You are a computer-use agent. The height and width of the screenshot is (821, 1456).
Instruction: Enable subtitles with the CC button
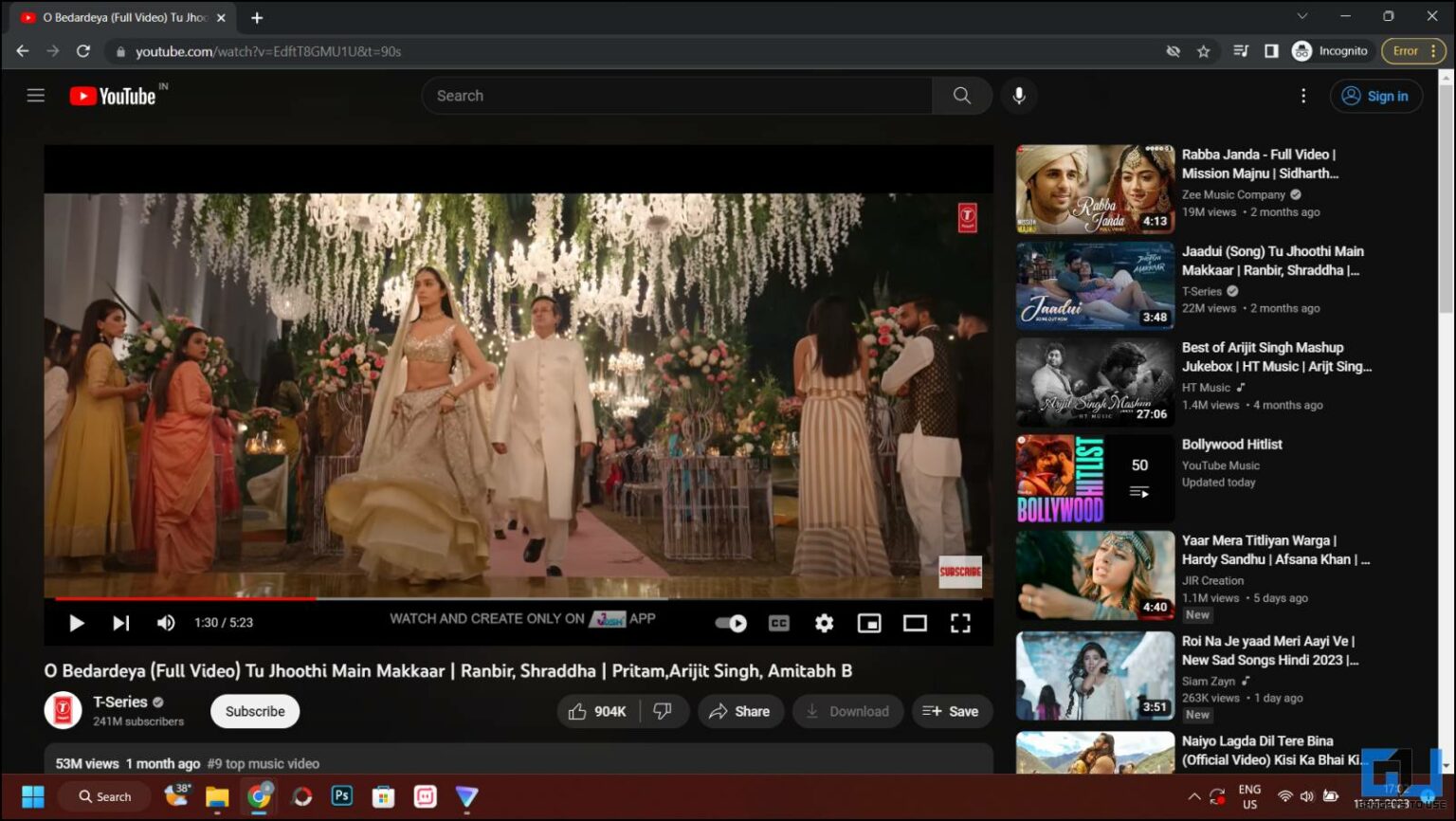pyautogui.click(x=778, y=623)
